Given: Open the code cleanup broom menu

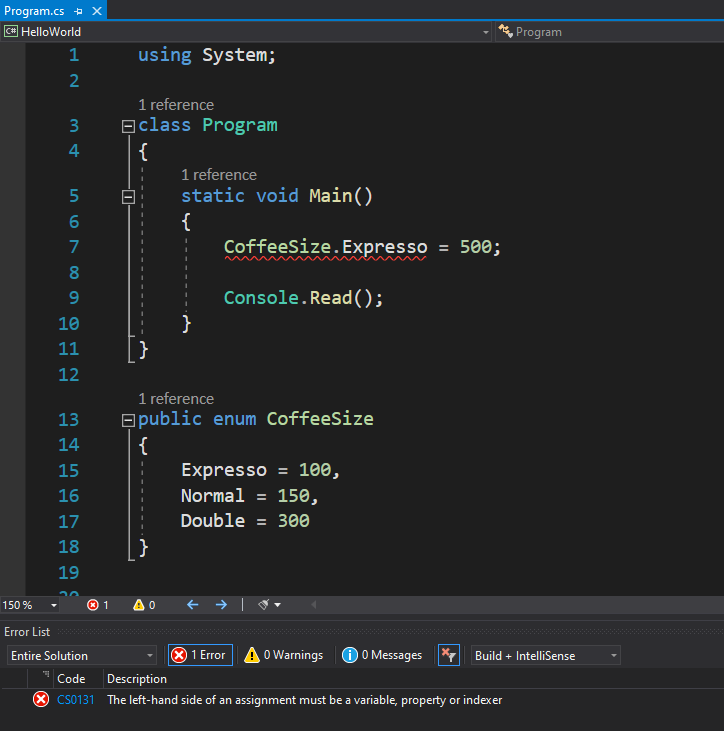Looking at the screenshot, I should 269,605.
